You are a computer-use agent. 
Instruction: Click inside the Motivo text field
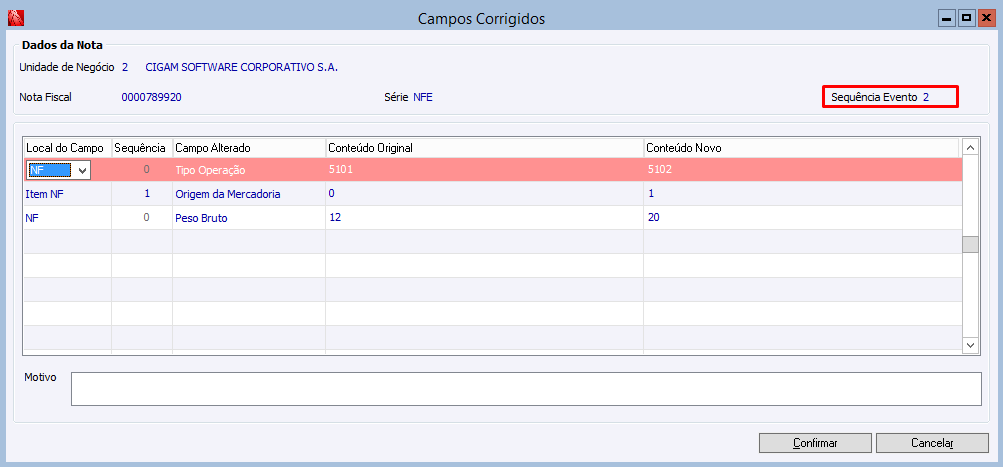point(526,389)
